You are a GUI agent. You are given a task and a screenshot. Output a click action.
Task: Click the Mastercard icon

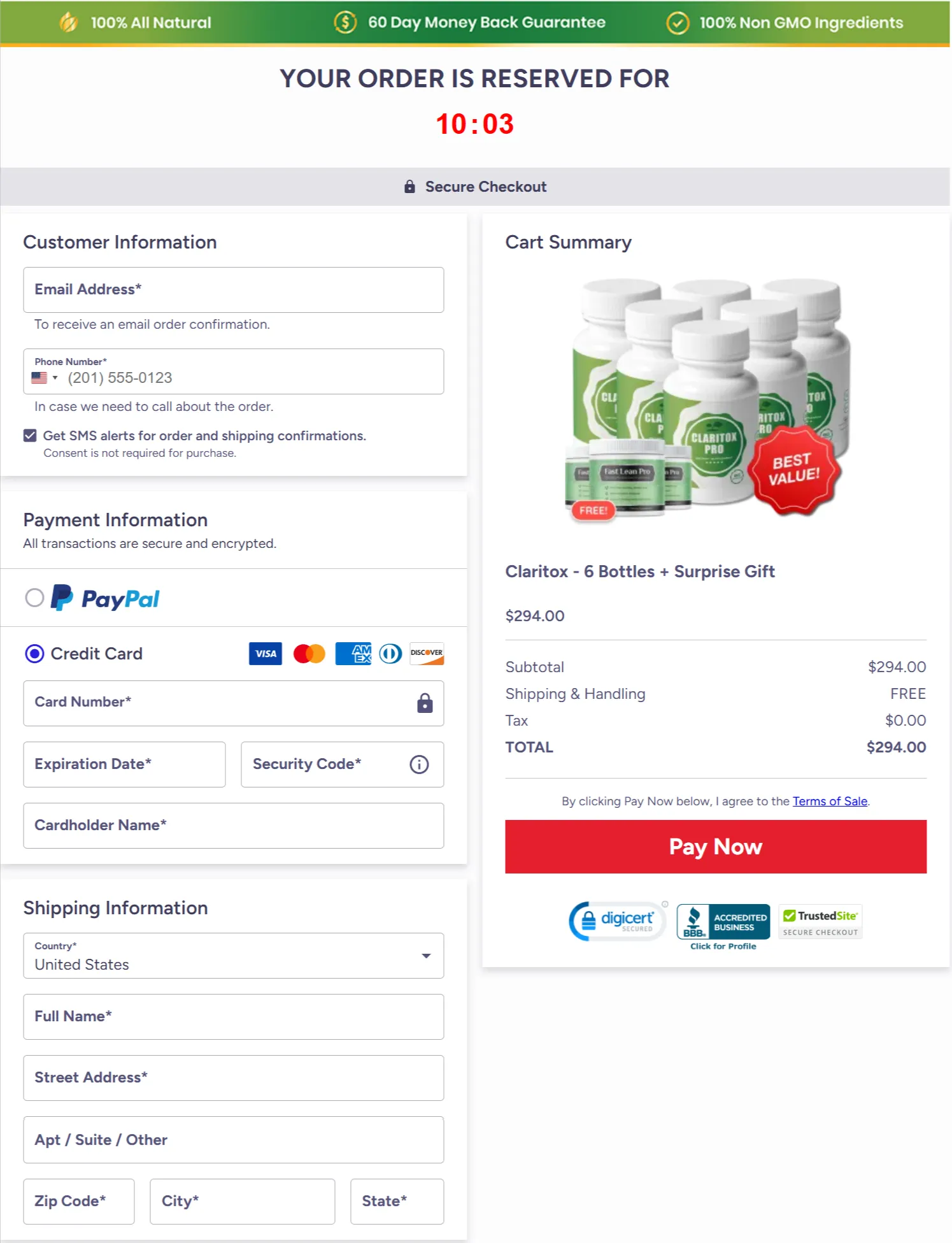309,653
